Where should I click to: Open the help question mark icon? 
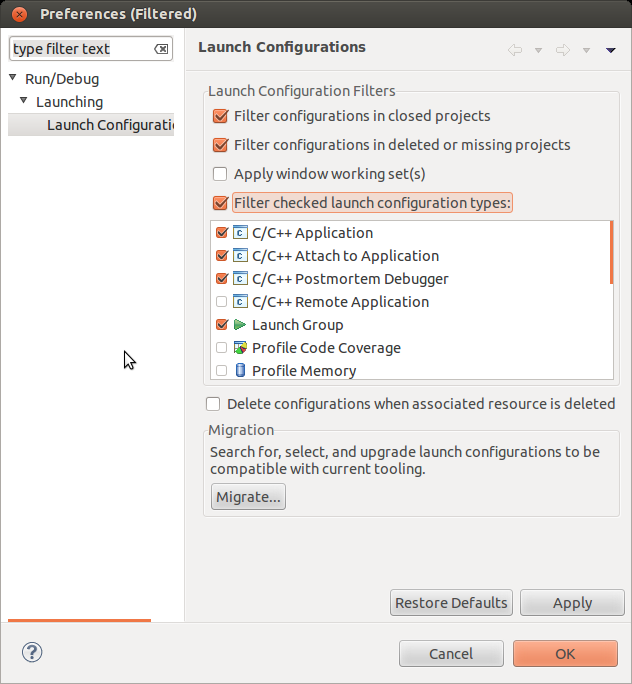(31, 653)
